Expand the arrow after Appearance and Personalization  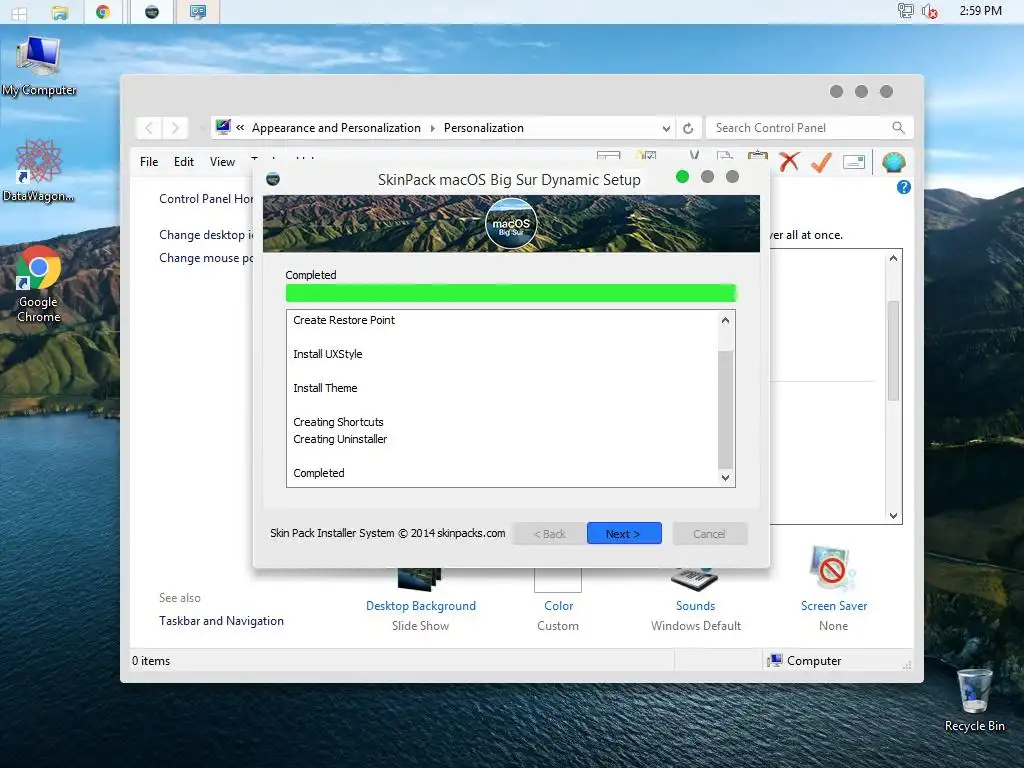tap(432, 128)
